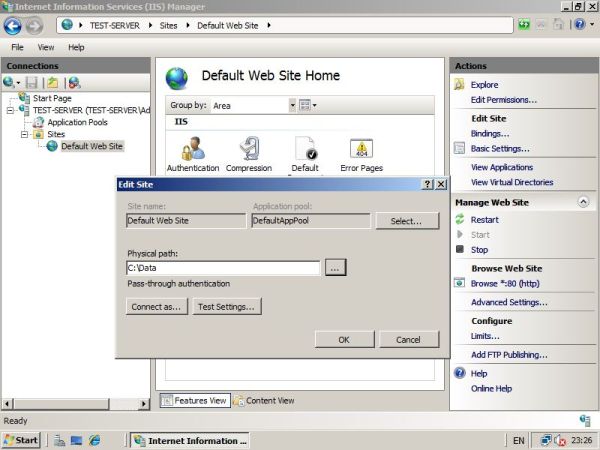Screen dimensions: 600x450
Task: Expand breadcrumb arrow after TEST-SERVER
Action: pos(150,25)
